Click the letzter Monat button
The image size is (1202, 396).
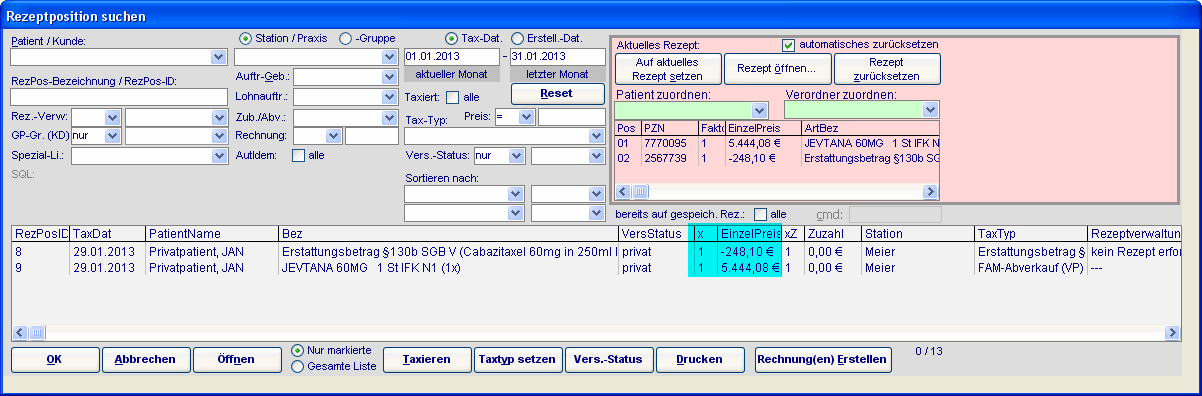[557, 74]
